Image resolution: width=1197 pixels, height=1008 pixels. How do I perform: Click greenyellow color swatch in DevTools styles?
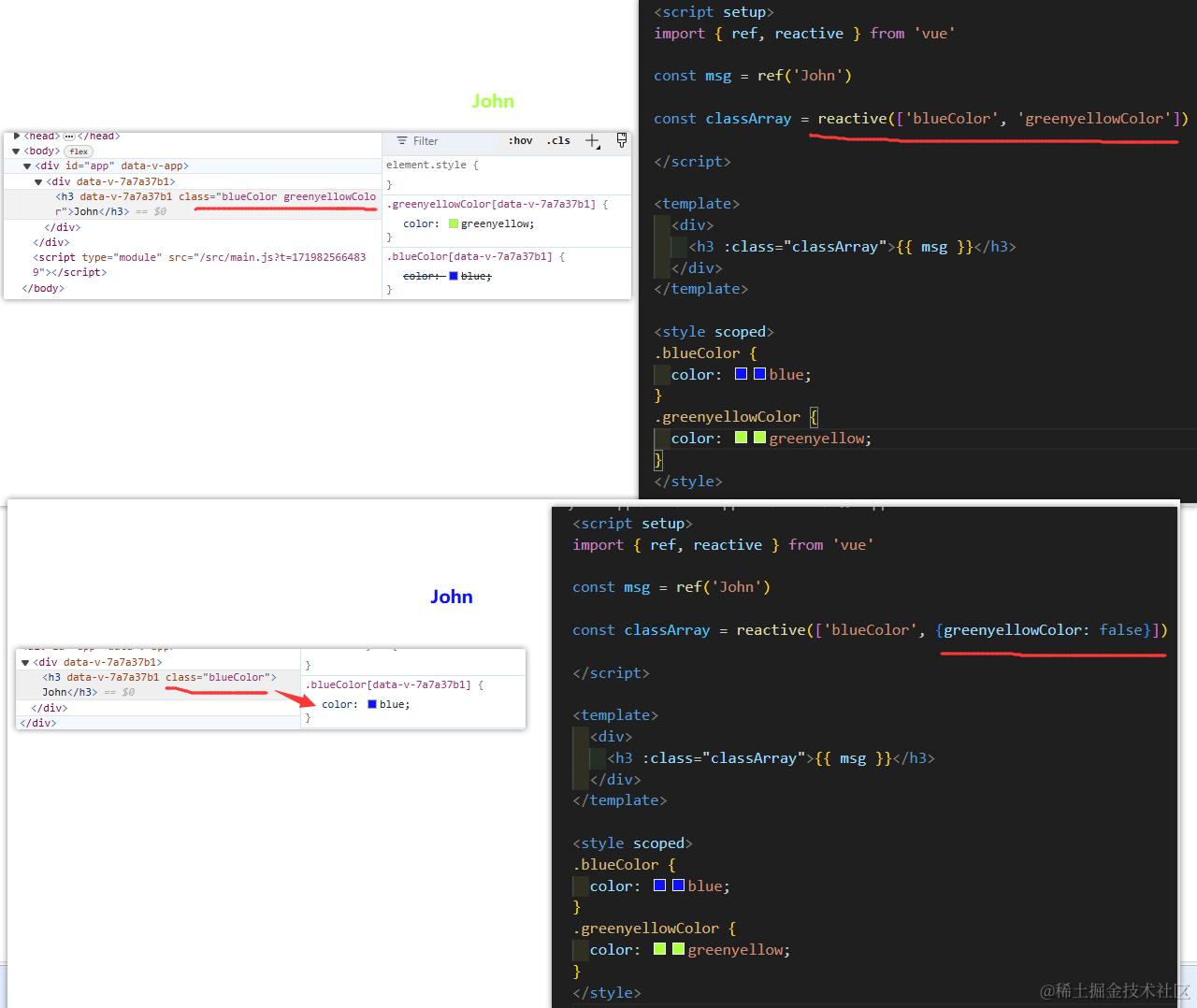click(x=454, y=224)
